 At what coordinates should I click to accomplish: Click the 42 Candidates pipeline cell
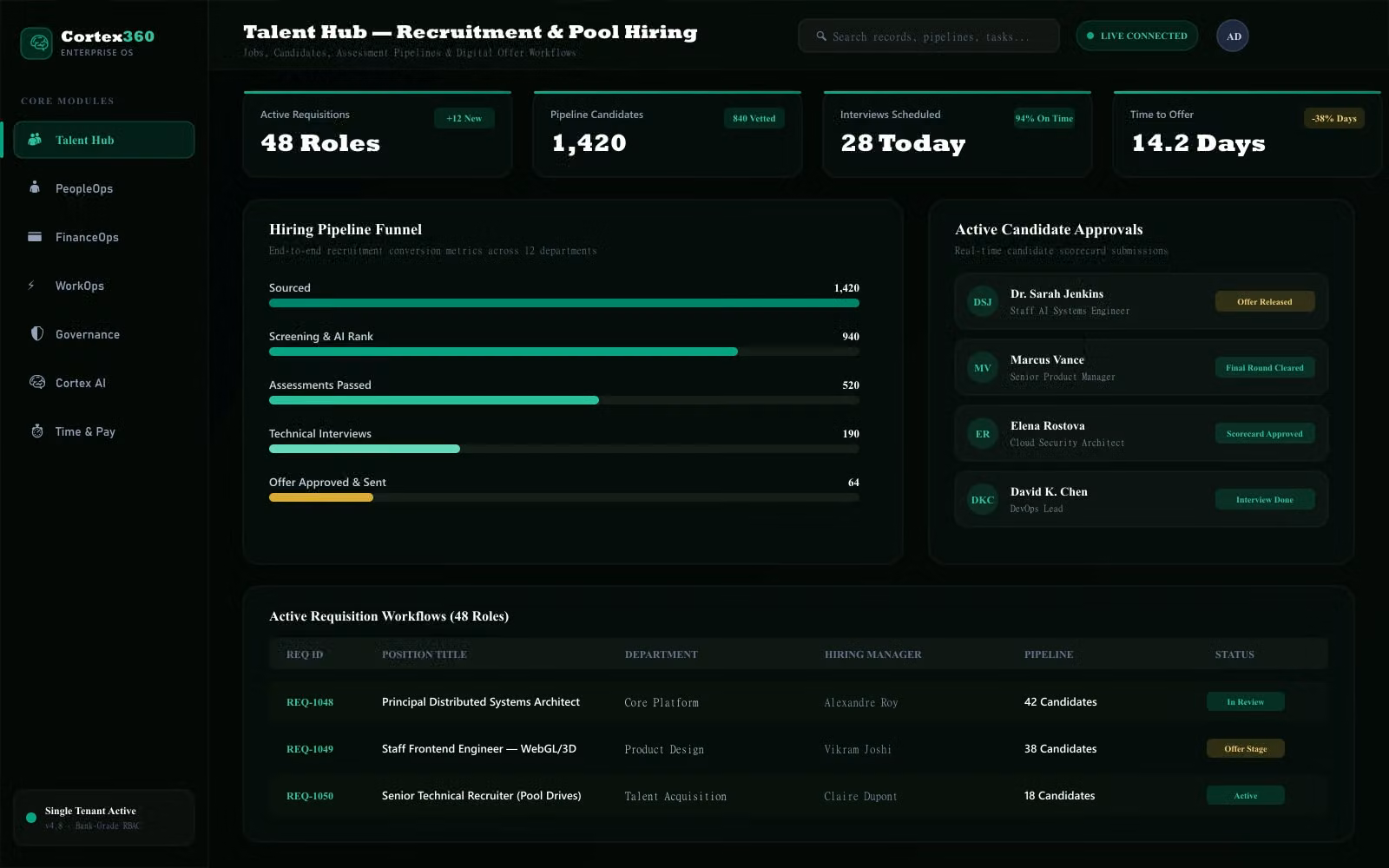tap(1061, 701)
